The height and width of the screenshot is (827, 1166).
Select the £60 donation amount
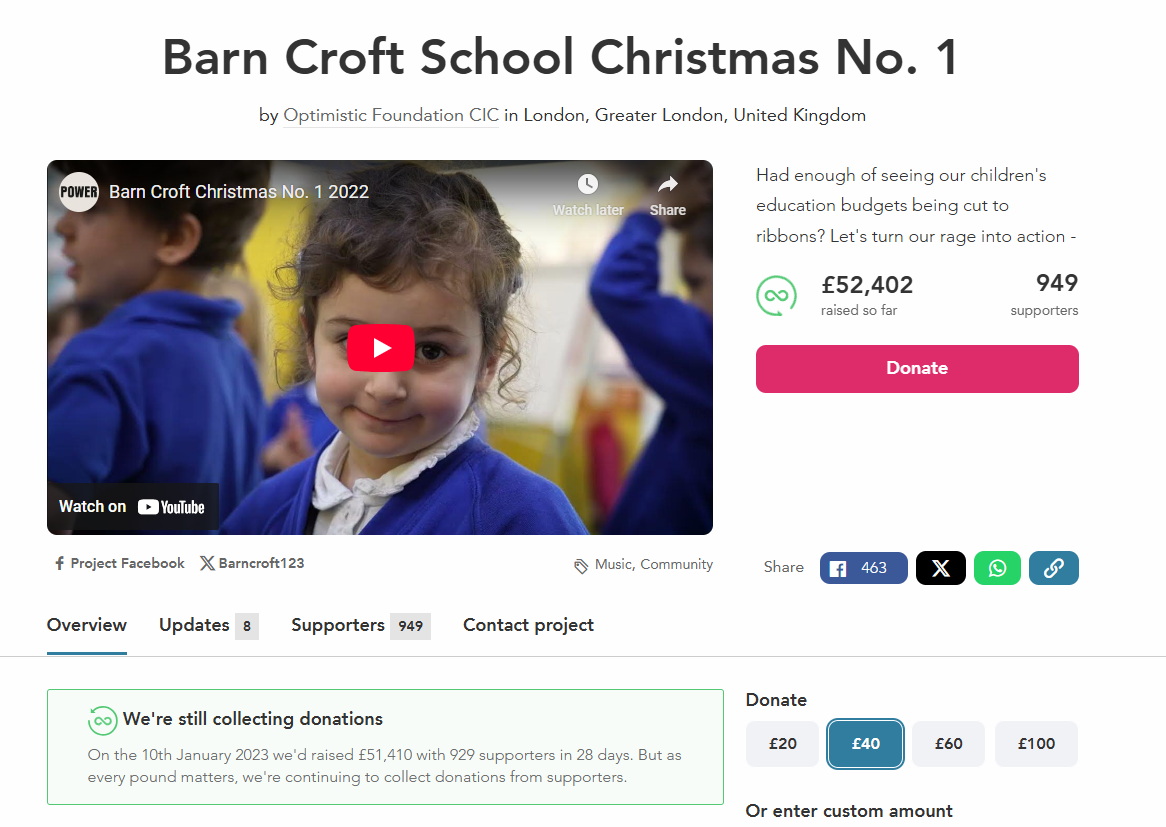(949, 744)
